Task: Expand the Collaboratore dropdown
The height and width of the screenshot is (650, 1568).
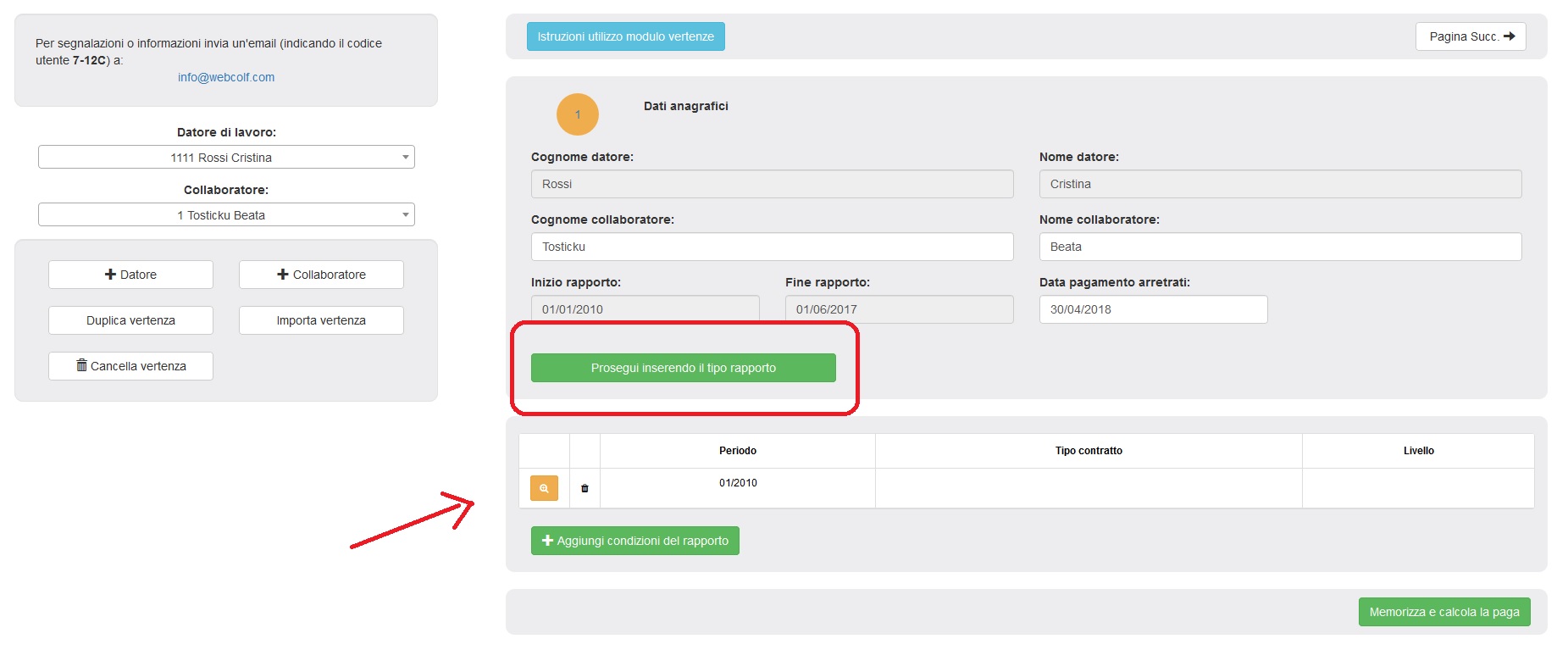Action: (226, 215)
